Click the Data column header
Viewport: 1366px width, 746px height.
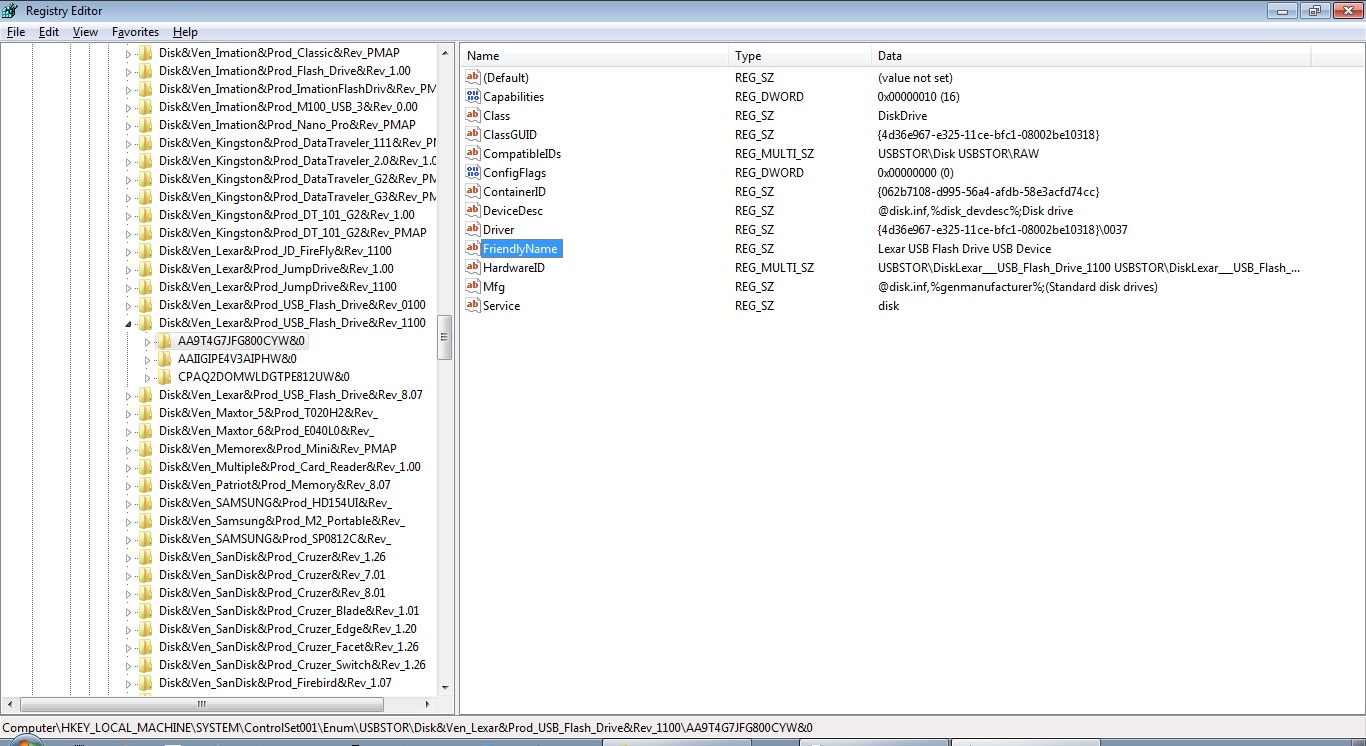(x=1090, y=56)
